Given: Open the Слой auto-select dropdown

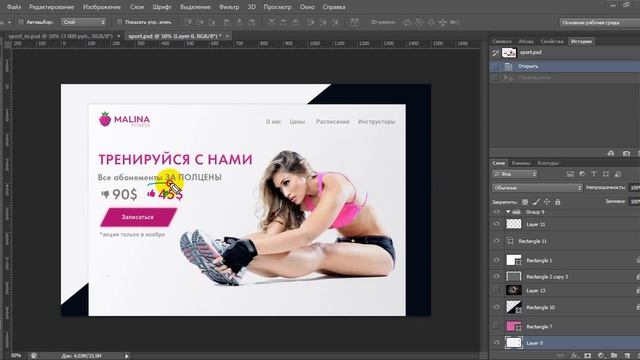Looking at the screenshot, I should [x=84, y=22].
